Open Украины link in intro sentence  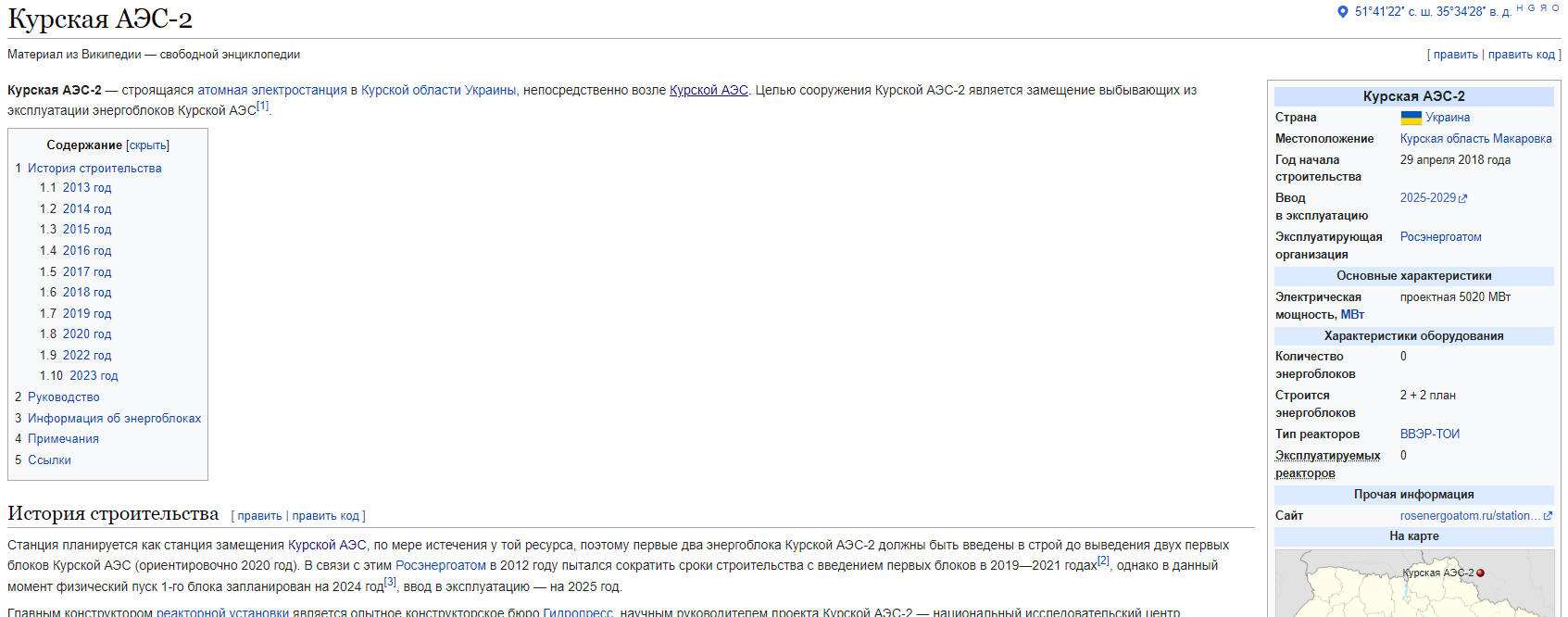(490, 91)
